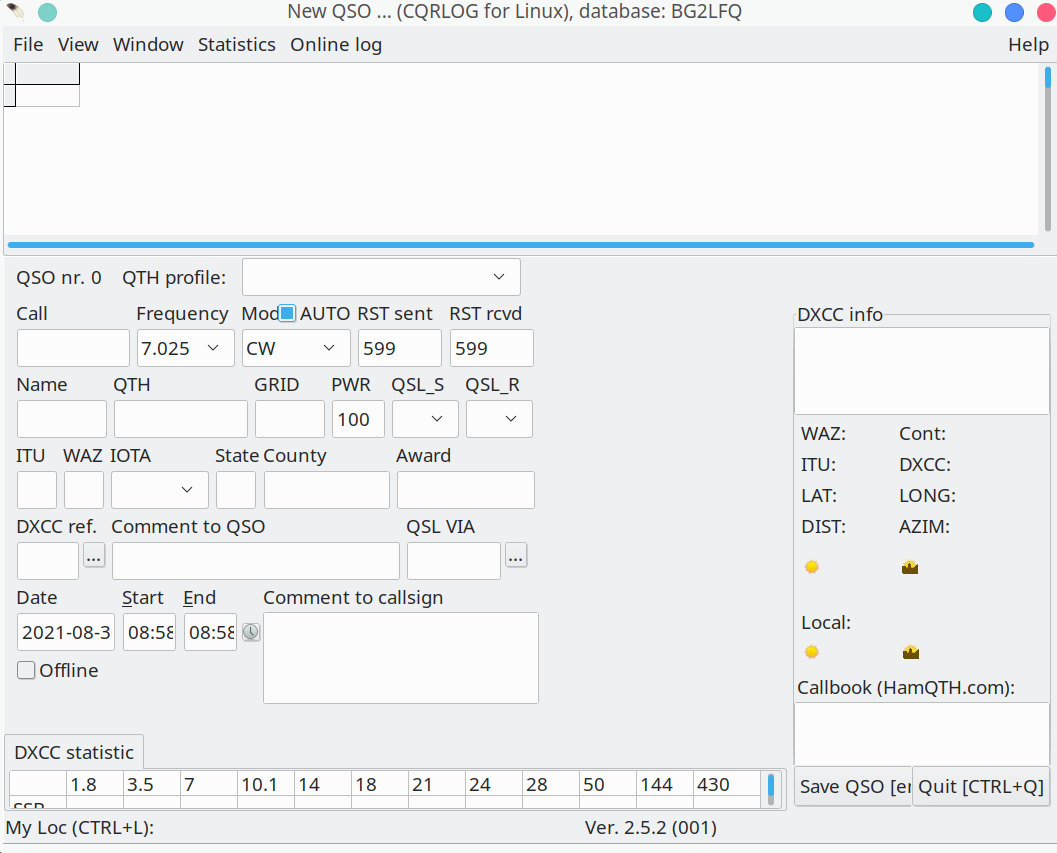Toggle the AUTO mode checkbox
This screenshot has width=1057, height=853.
click(x=287, y=313)
